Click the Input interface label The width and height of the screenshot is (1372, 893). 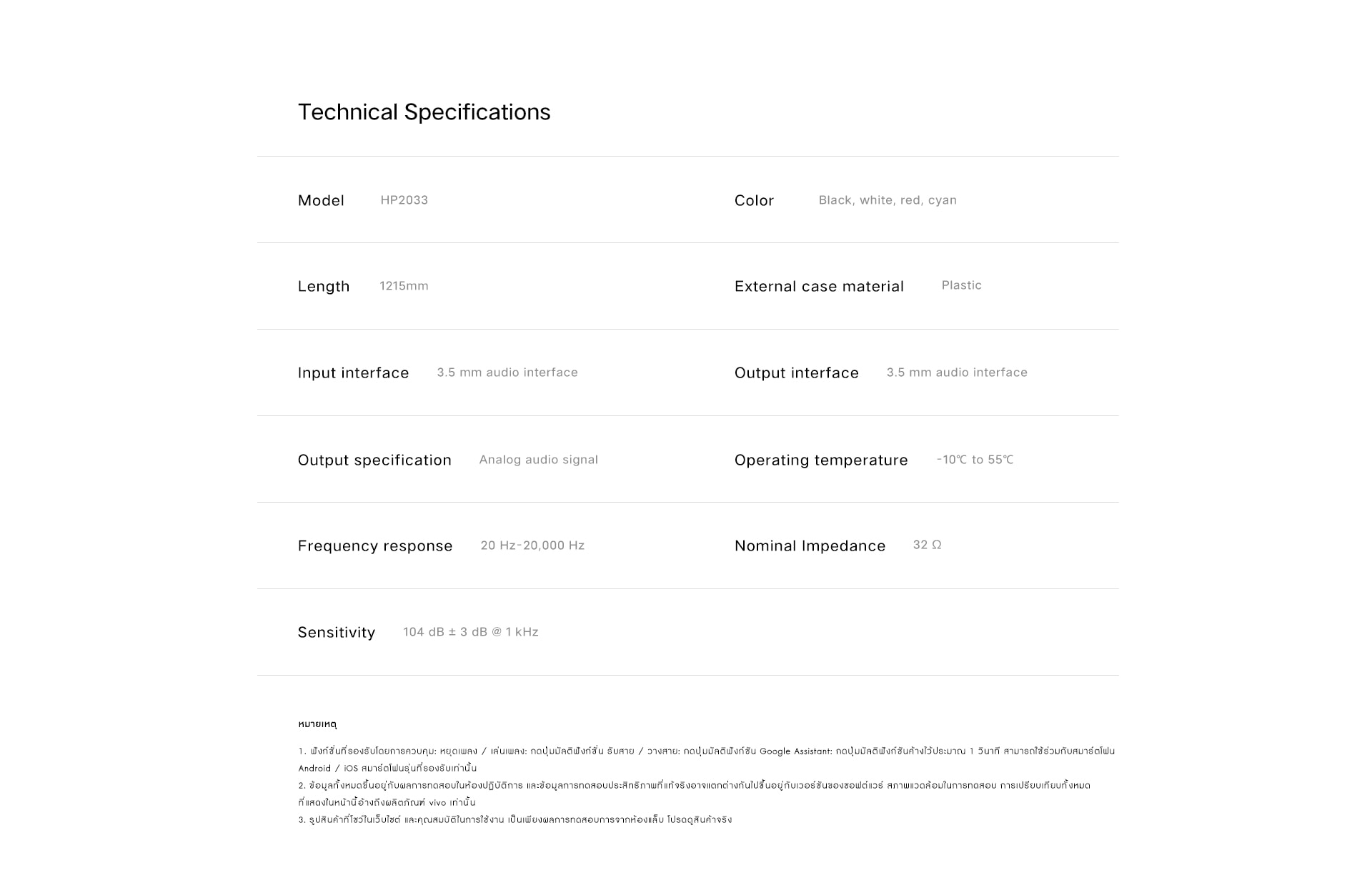click(x=353, y=373)
